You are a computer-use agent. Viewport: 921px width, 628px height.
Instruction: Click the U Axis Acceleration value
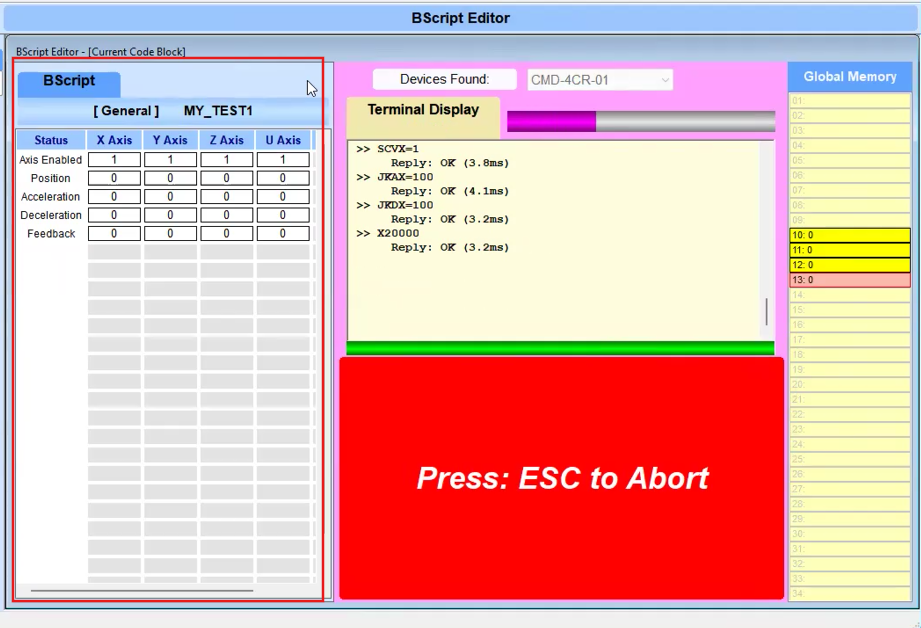pos(283,196)
